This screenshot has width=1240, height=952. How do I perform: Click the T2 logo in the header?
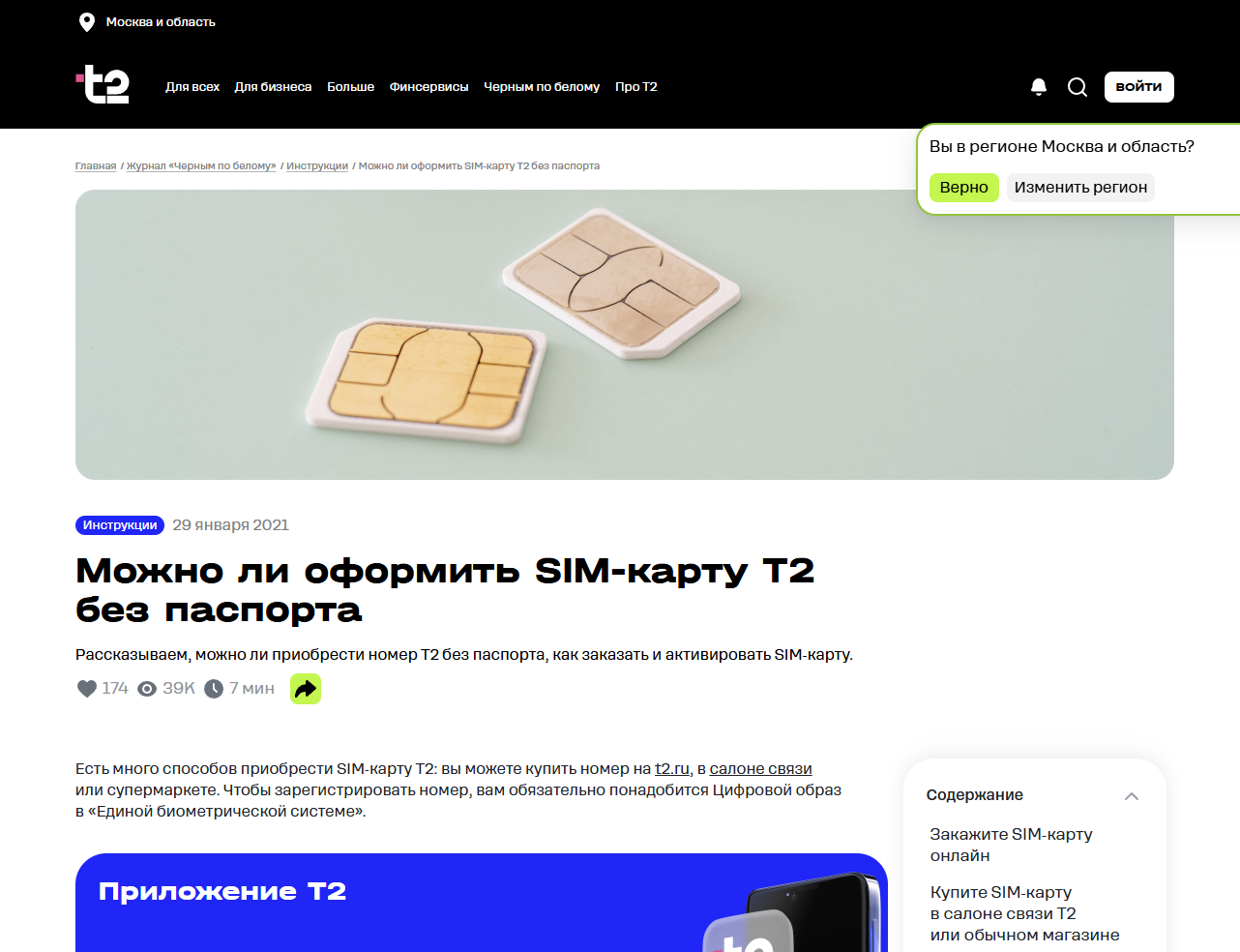point(103,85)
